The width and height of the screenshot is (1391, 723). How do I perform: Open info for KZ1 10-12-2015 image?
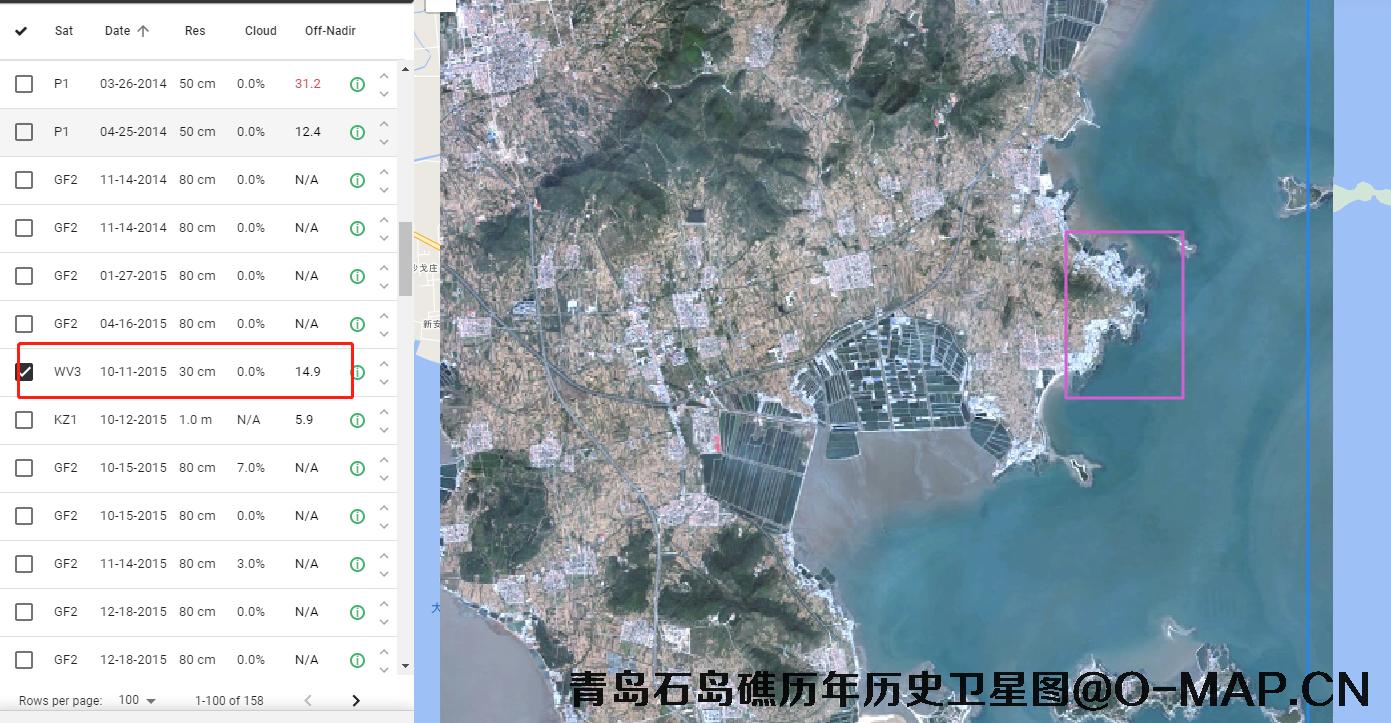point(357,420)
